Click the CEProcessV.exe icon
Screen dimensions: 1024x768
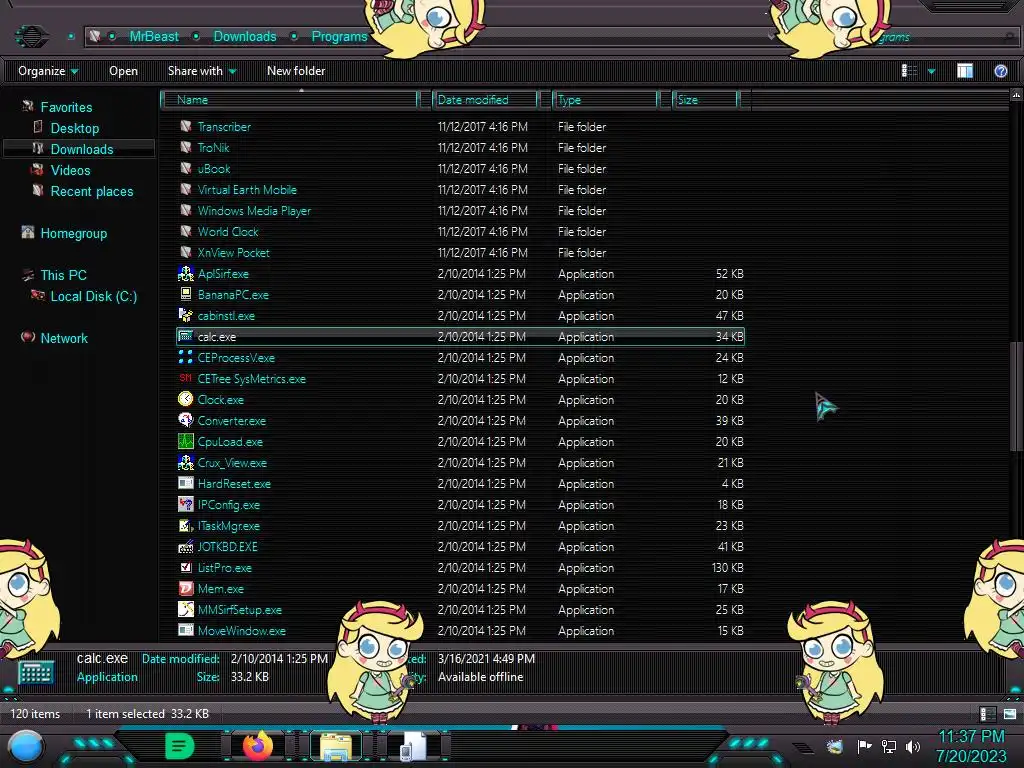185,357
